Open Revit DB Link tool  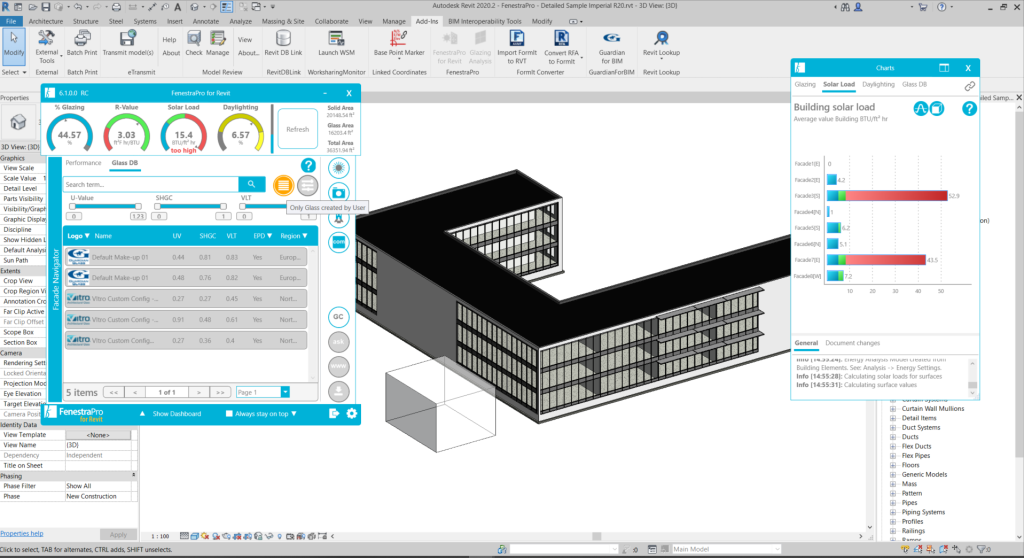point(283,44)
